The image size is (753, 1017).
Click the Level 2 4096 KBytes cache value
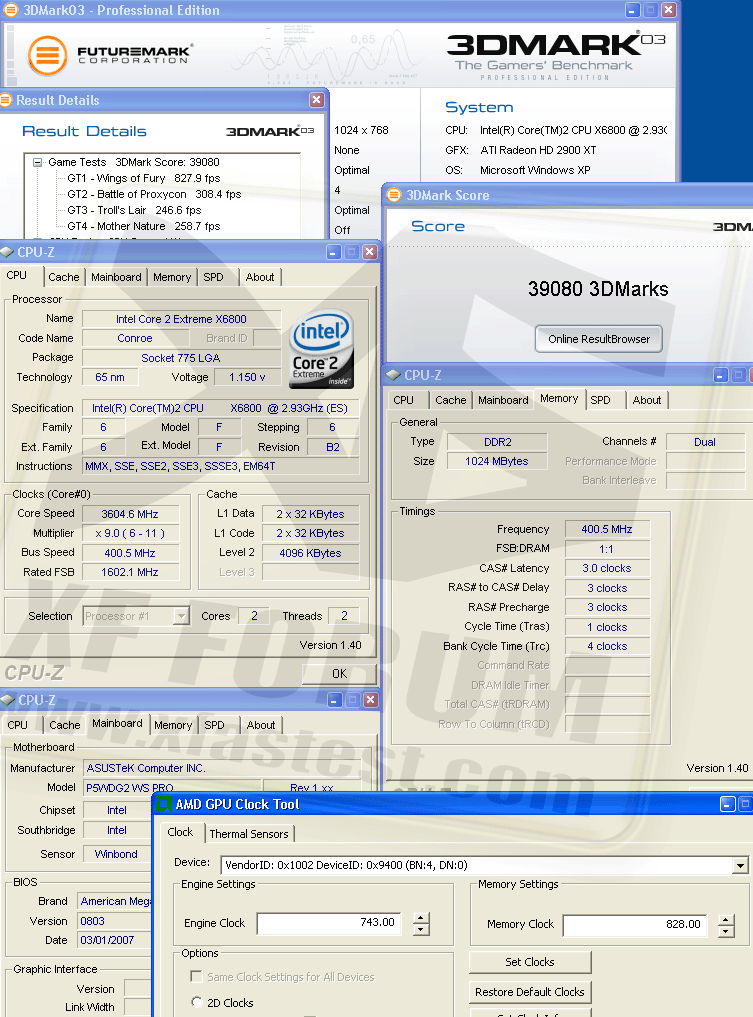pos(310,553)
